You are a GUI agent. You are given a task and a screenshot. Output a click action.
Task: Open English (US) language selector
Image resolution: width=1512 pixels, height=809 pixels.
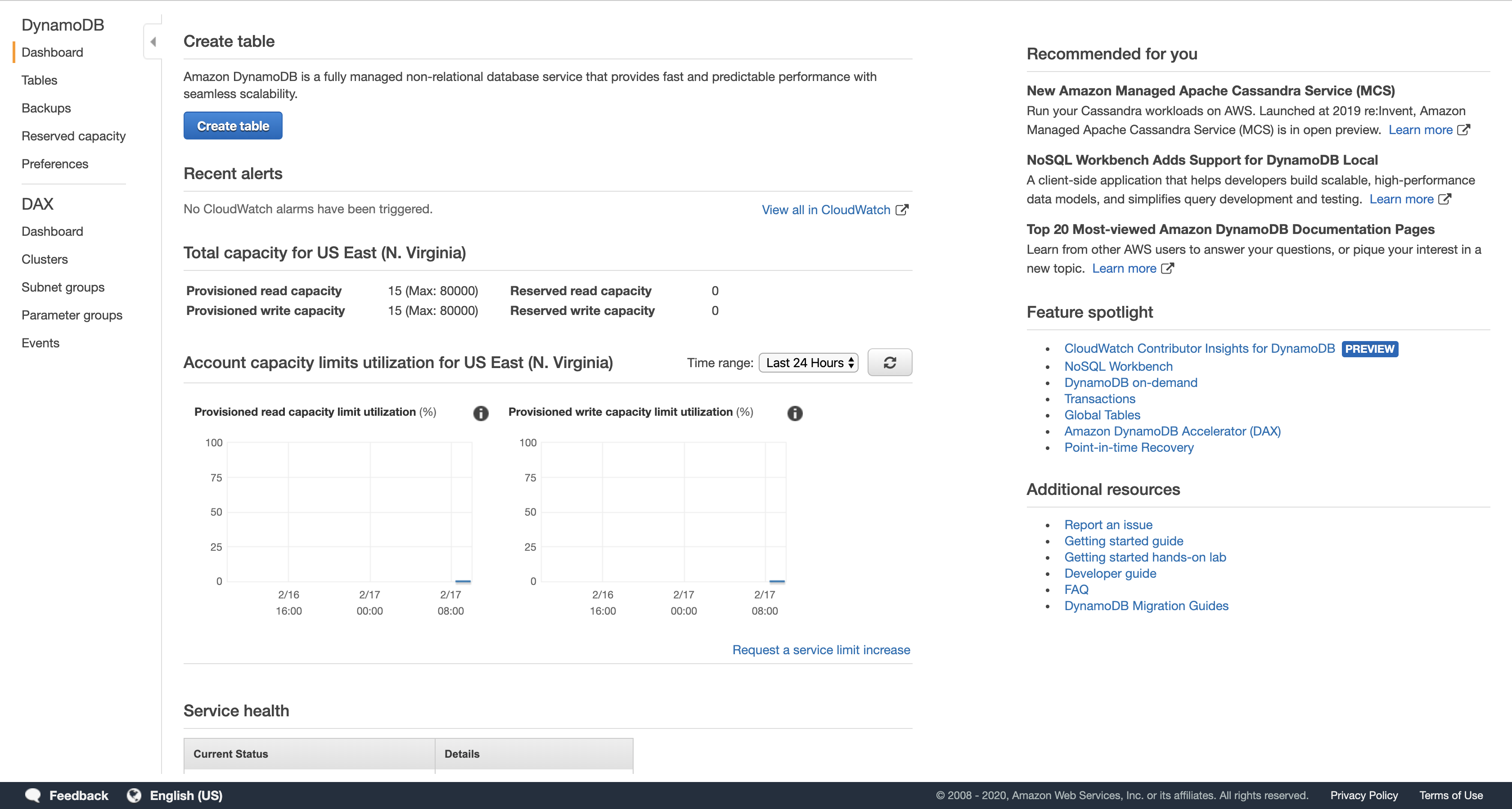tap(186, 796)
